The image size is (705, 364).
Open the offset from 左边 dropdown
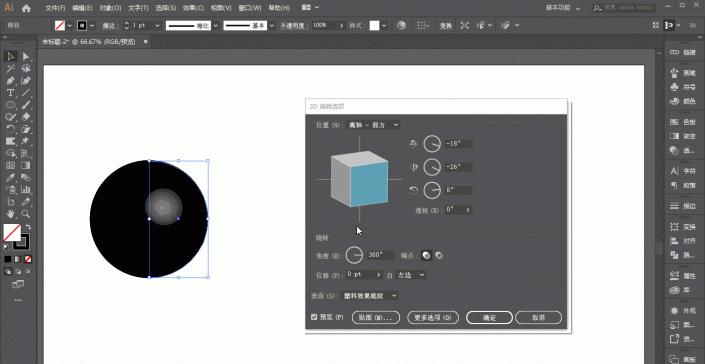click(410, 275)
